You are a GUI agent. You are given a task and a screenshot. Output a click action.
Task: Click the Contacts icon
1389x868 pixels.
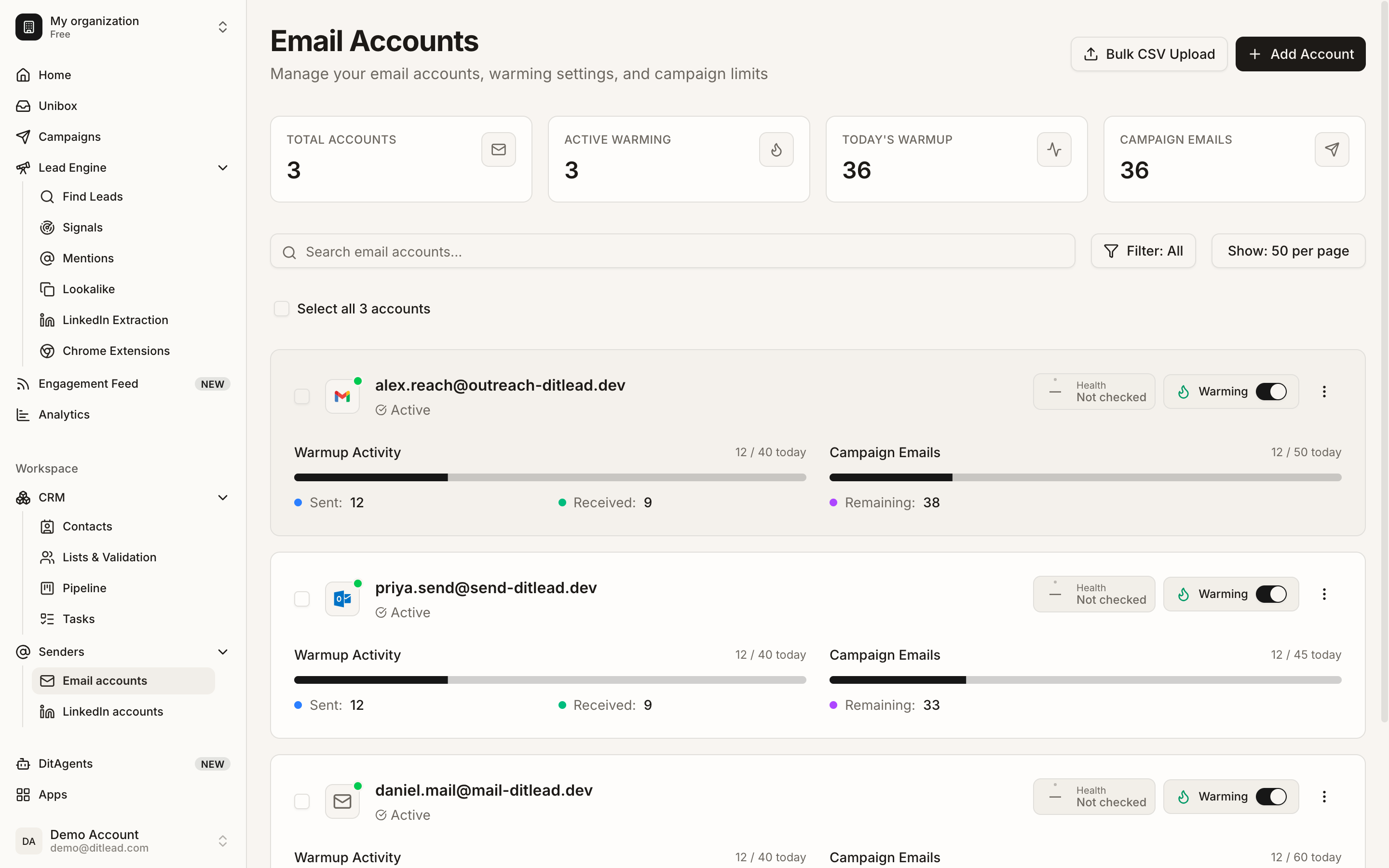pos(47,527)
